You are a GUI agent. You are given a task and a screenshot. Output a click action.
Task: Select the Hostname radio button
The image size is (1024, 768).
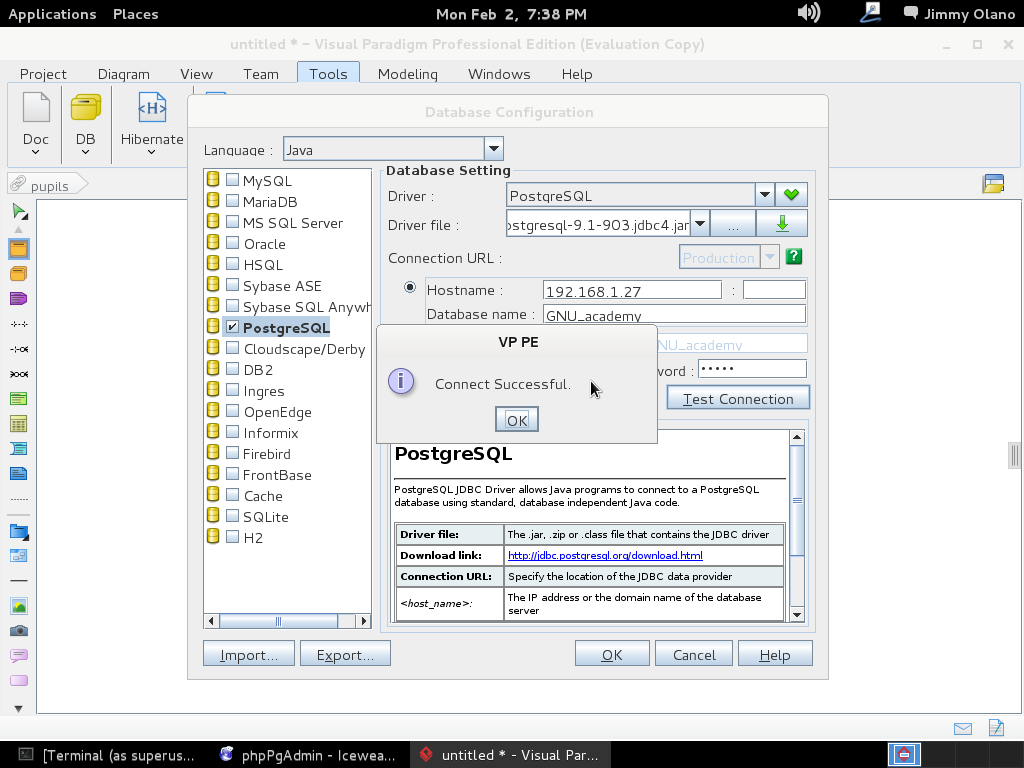click(x=410, y=288)
